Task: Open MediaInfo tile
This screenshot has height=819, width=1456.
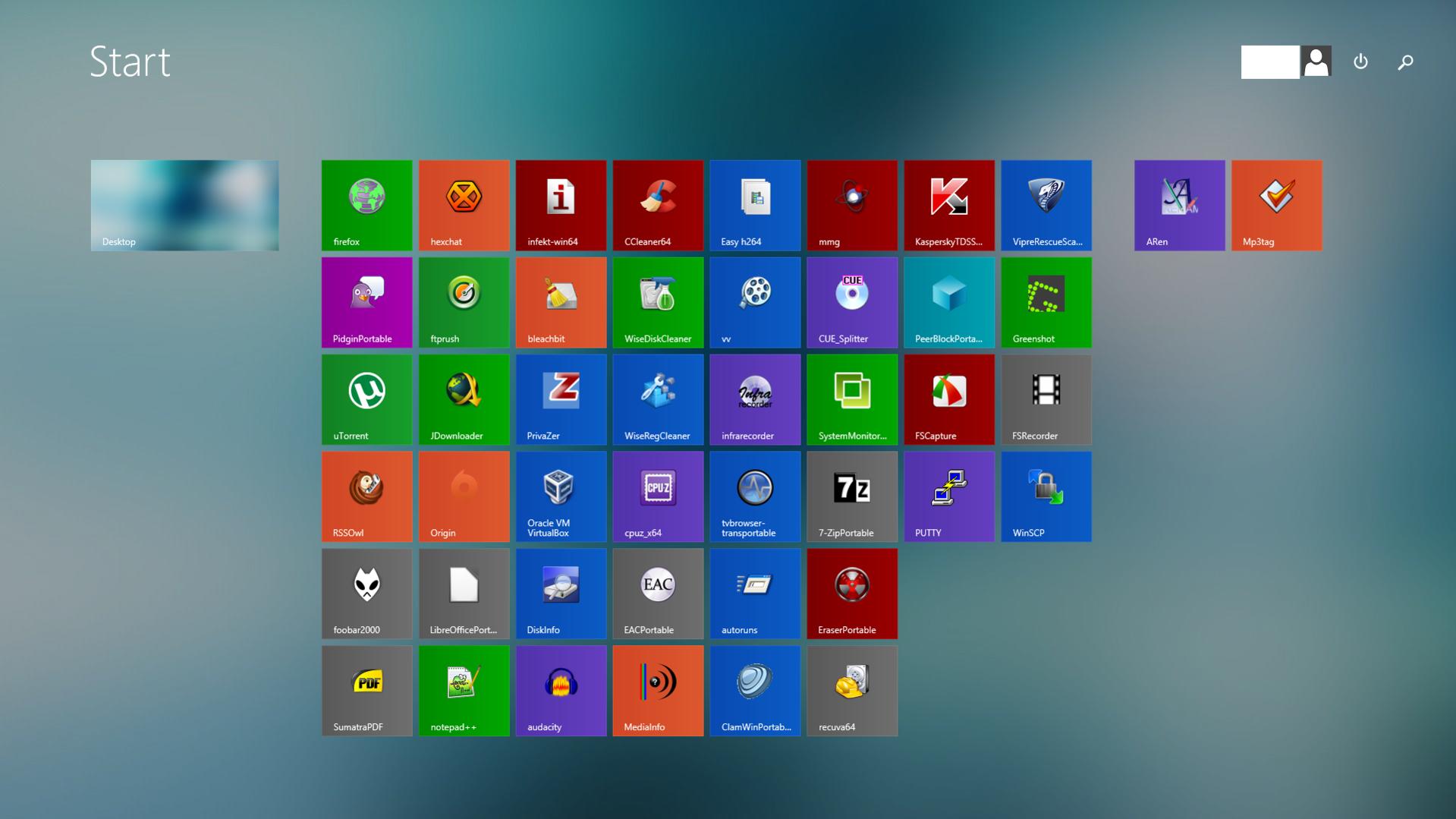Action: pyautogui.click(x=658, y=691)
